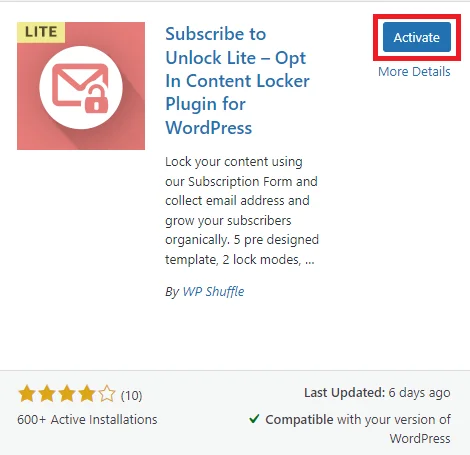This screenshot has width=470, height=455.
Task: Click the green compatibility checkmark
Action: coord(254,418)
